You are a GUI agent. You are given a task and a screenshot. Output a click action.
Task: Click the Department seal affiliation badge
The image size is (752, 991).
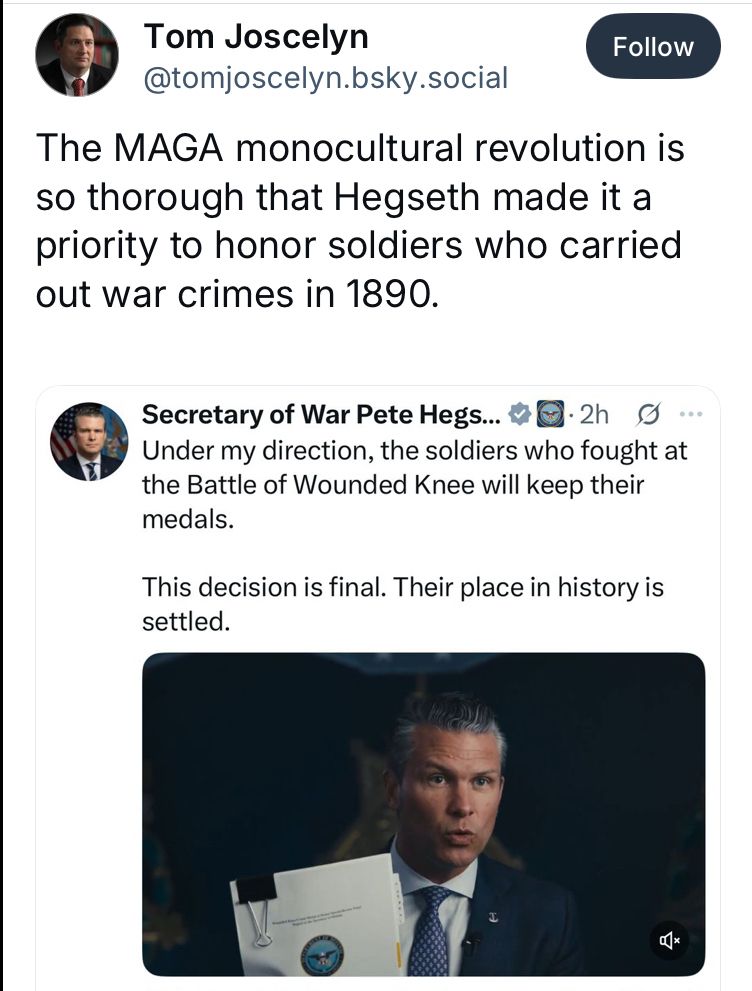(550, 415)
